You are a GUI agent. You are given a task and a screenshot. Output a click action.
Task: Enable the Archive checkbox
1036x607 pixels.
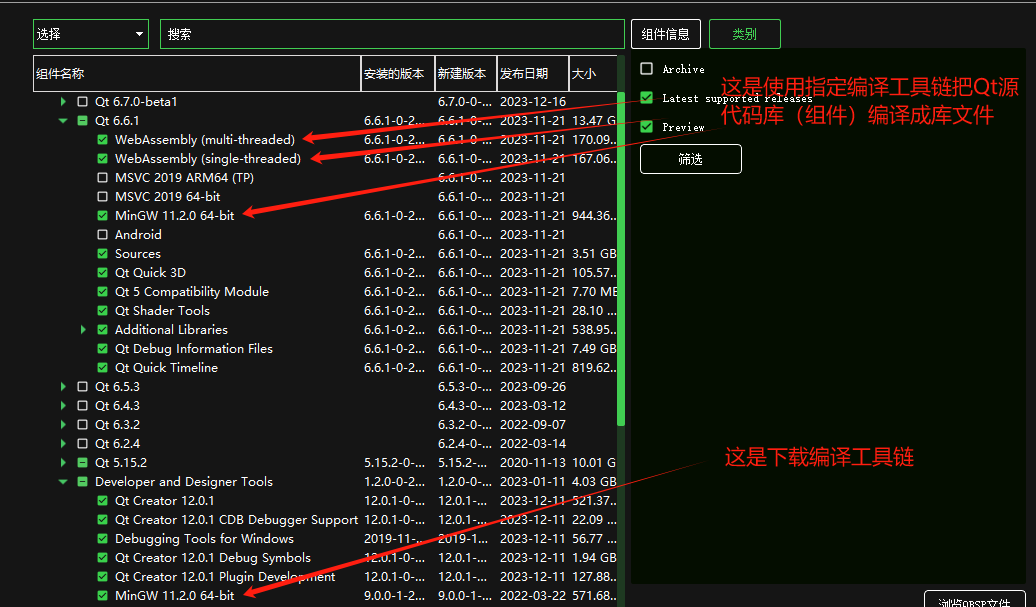[x=647, y=69]
